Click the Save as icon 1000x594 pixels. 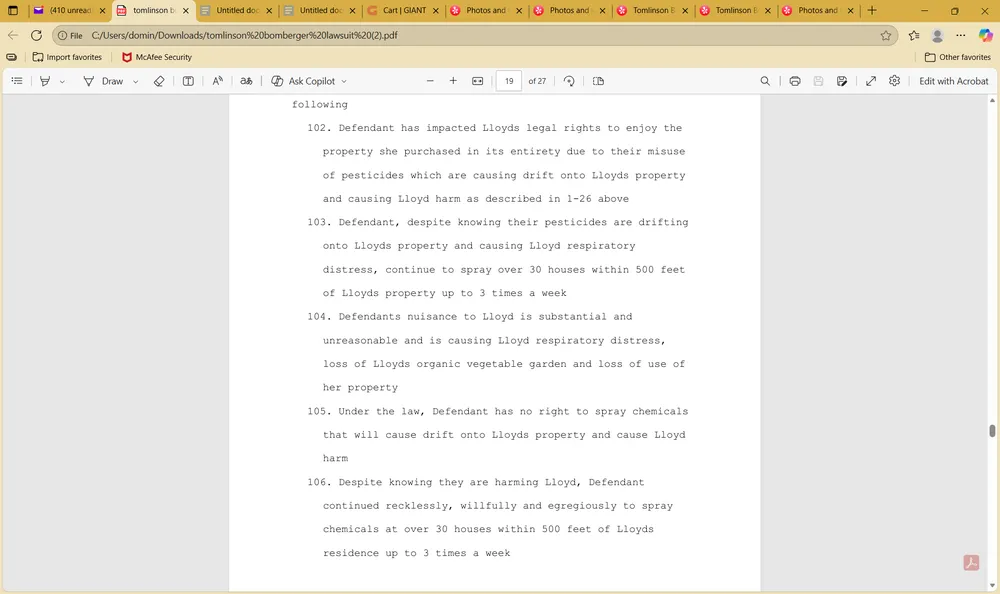tap(842, 81)
